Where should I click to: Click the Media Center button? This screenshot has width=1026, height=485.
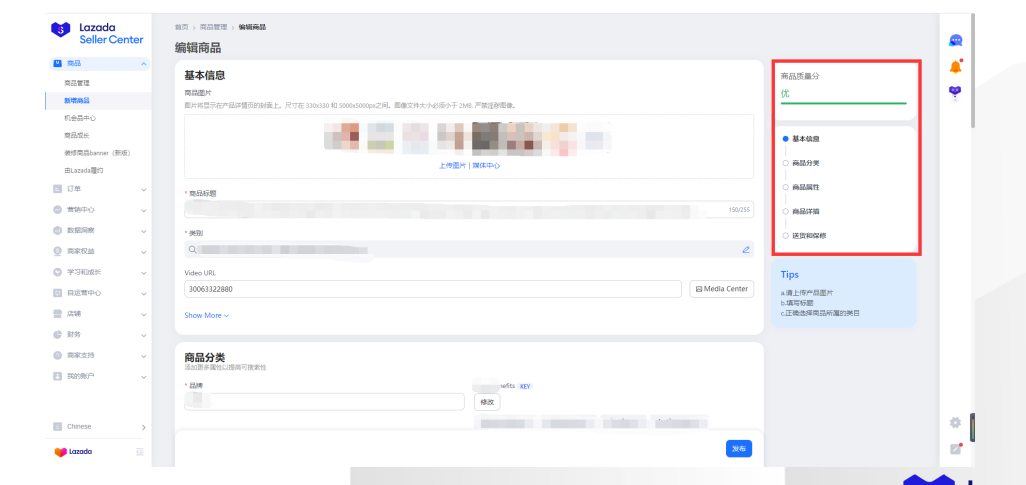point(722,289)
